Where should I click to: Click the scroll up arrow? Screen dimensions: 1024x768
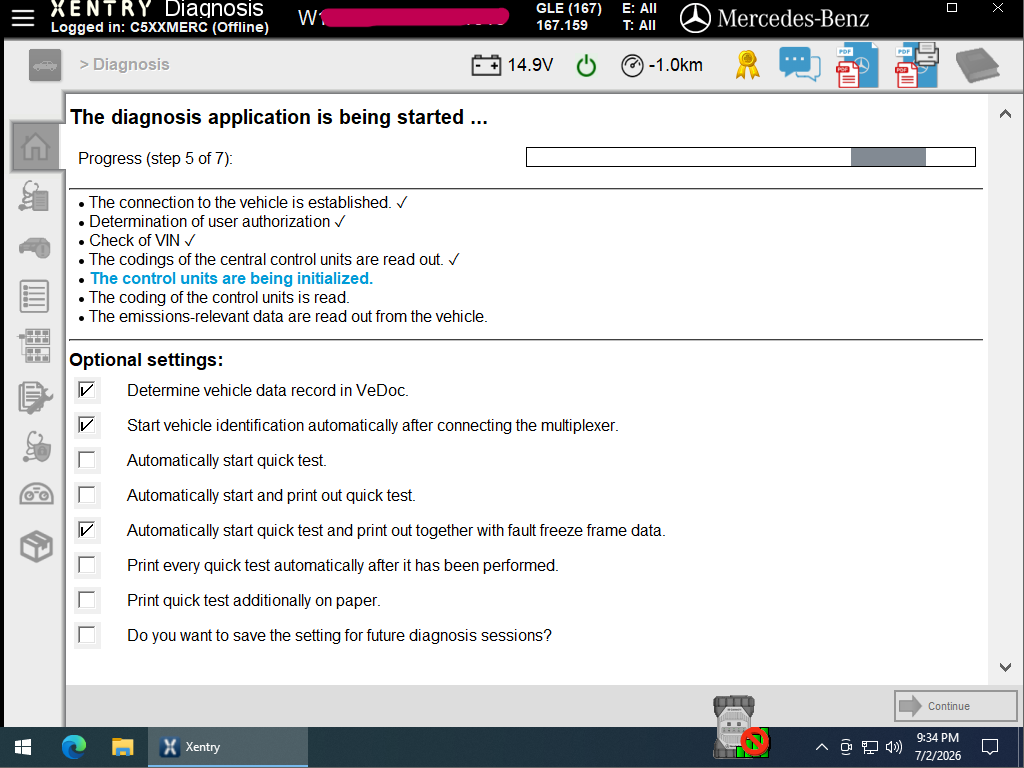pyautogui.click(x=1005, y=114)
